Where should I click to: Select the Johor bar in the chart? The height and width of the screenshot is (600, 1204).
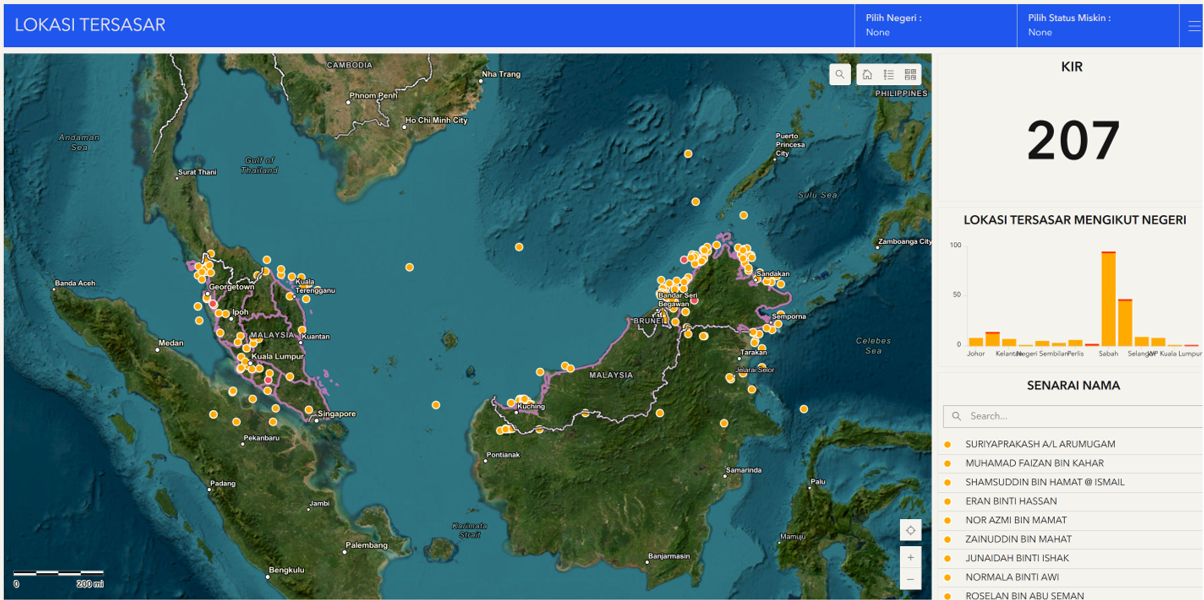tap(976, 342)
